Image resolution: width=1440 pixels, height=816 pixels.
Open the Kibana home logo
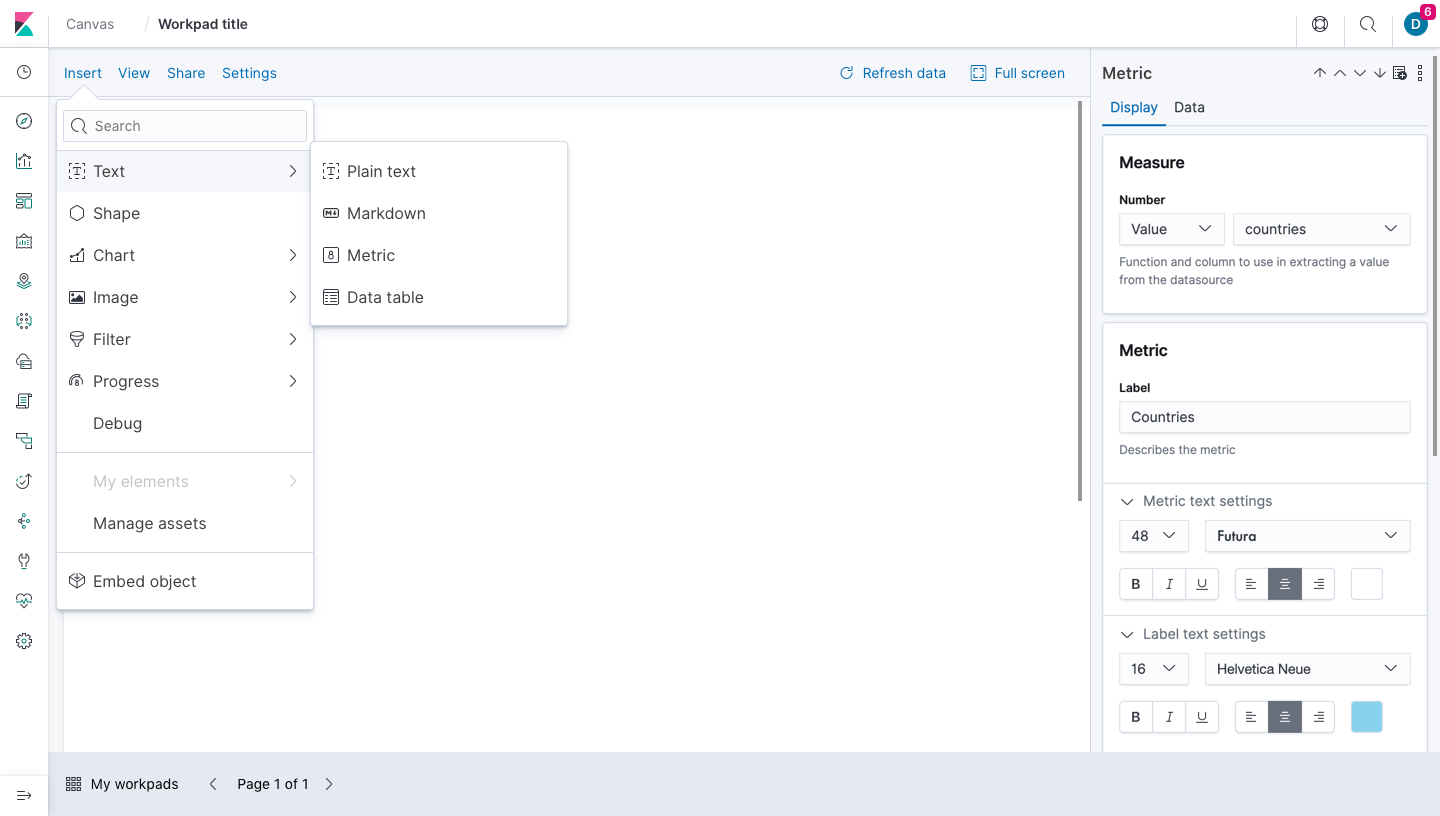click(x=24, y=24)
